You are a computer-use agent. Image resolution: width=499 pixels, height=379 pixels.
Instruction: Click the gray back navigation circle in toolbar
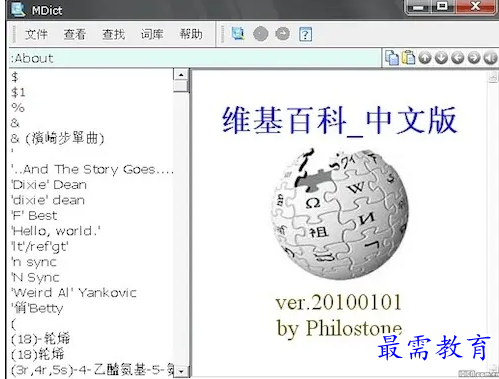click(x=260, y=34)
